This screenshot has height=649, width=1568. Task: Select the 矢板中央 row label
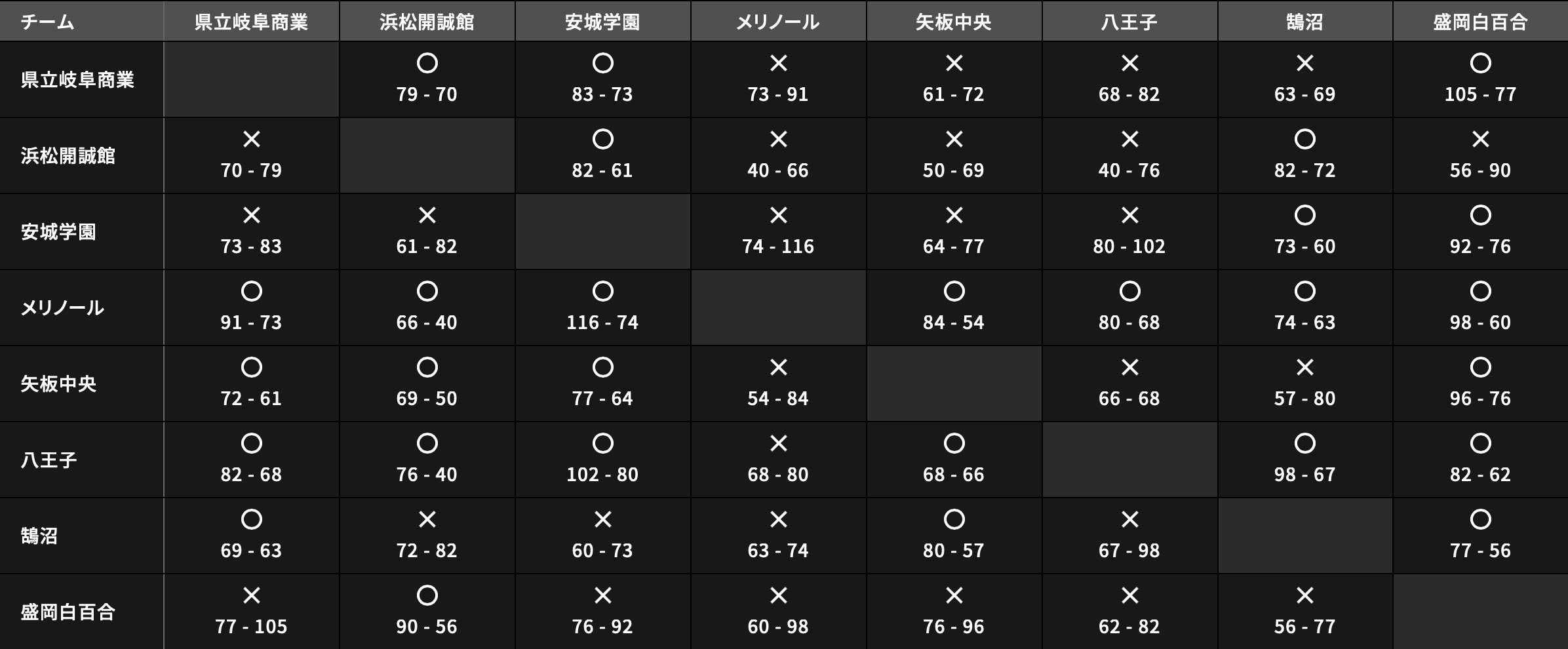click(x=59, y=383)
